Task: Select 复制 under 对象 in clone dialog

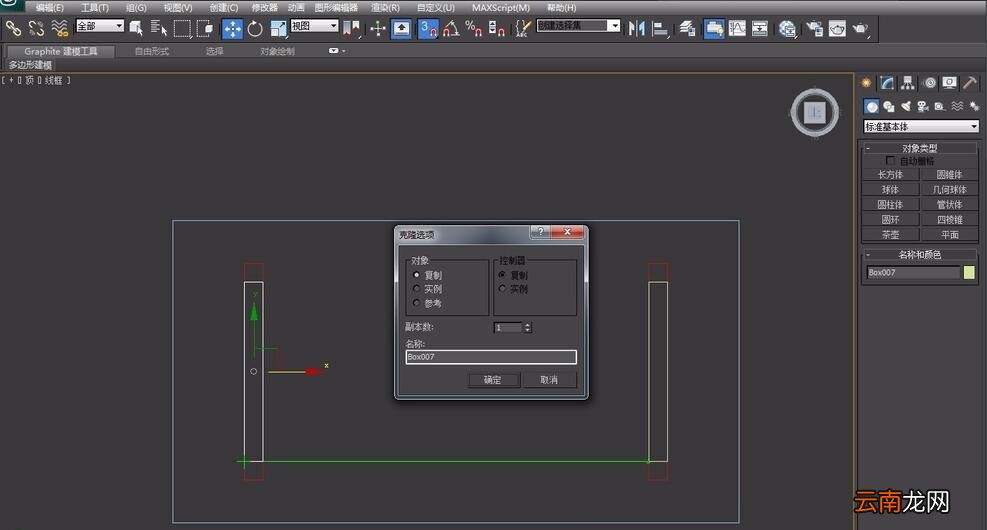Action: point(416,275)
